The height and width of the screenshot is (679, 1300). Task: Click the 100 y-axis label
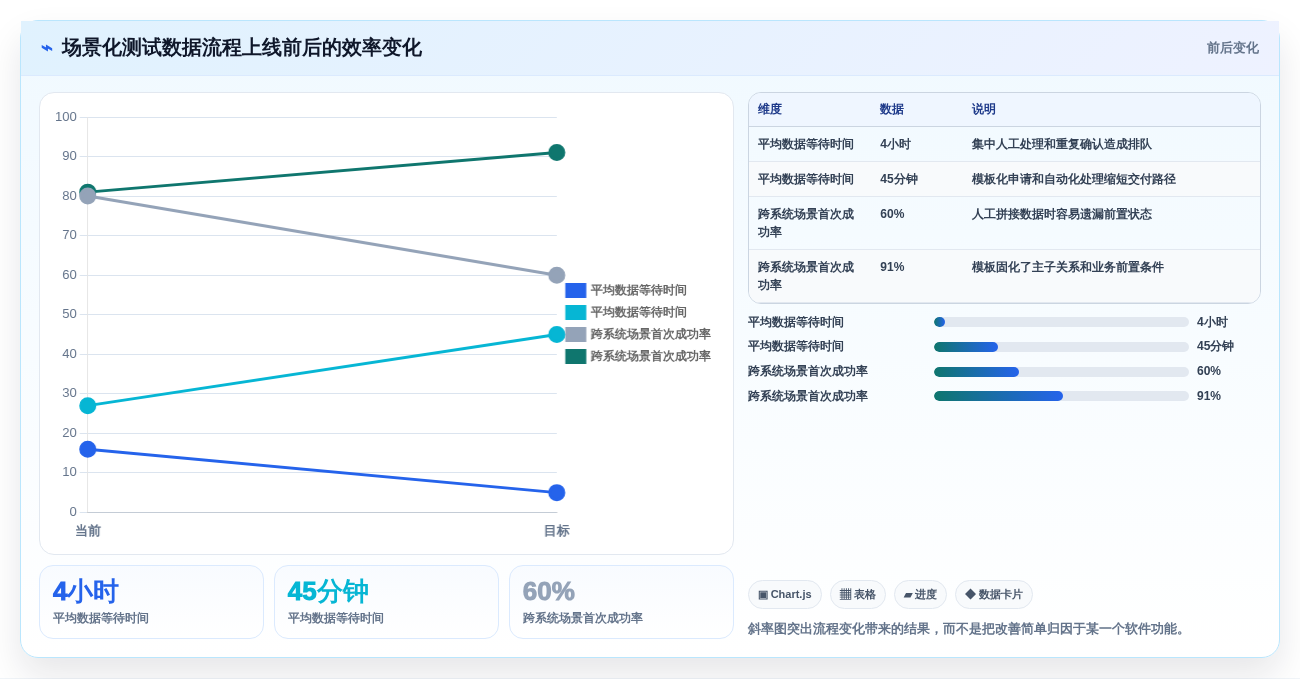tap(66, 117)
